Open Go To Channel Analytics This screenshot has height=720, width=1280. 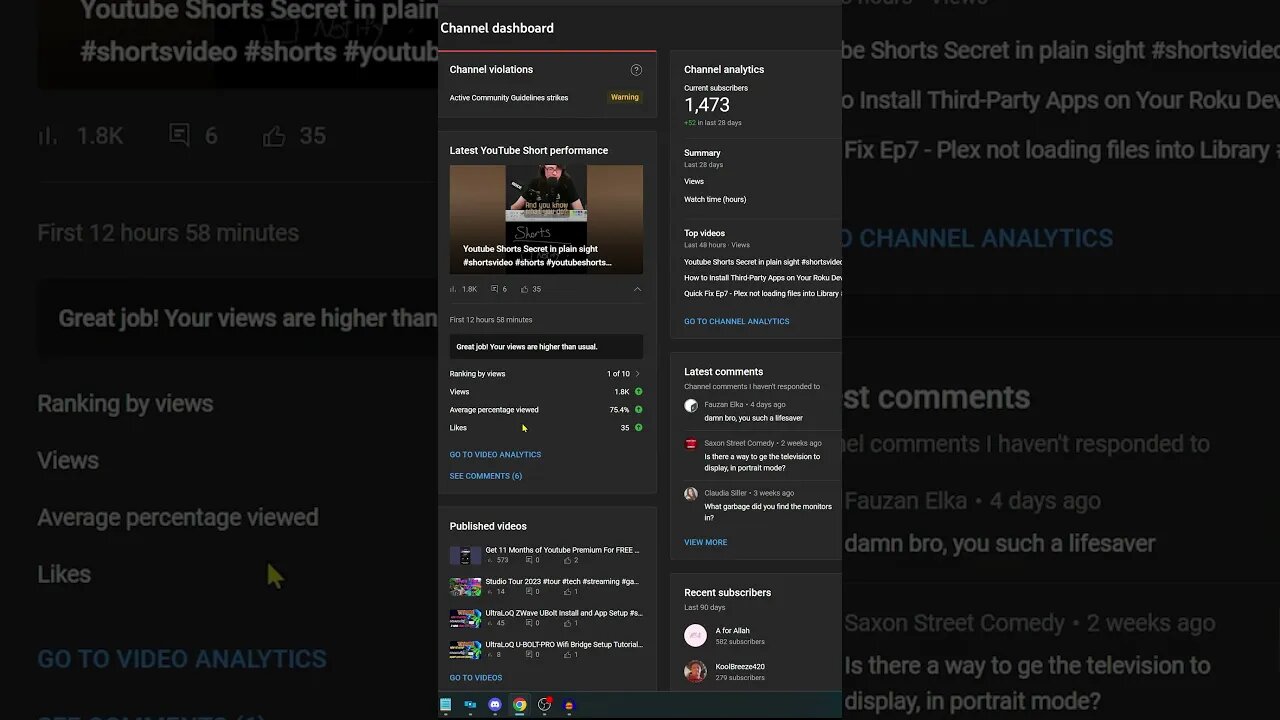coord(737,322)
